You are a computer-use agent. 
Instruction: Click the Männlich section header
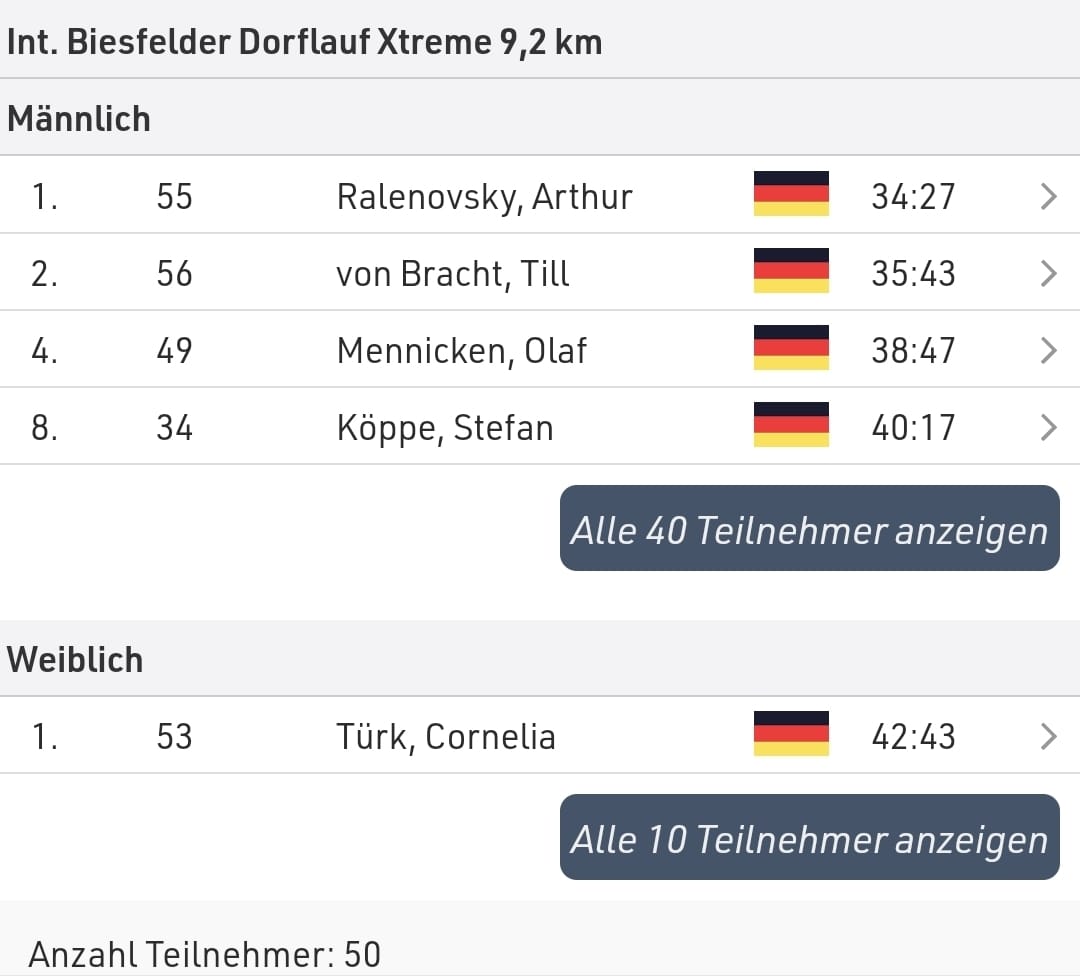(79, 118)
